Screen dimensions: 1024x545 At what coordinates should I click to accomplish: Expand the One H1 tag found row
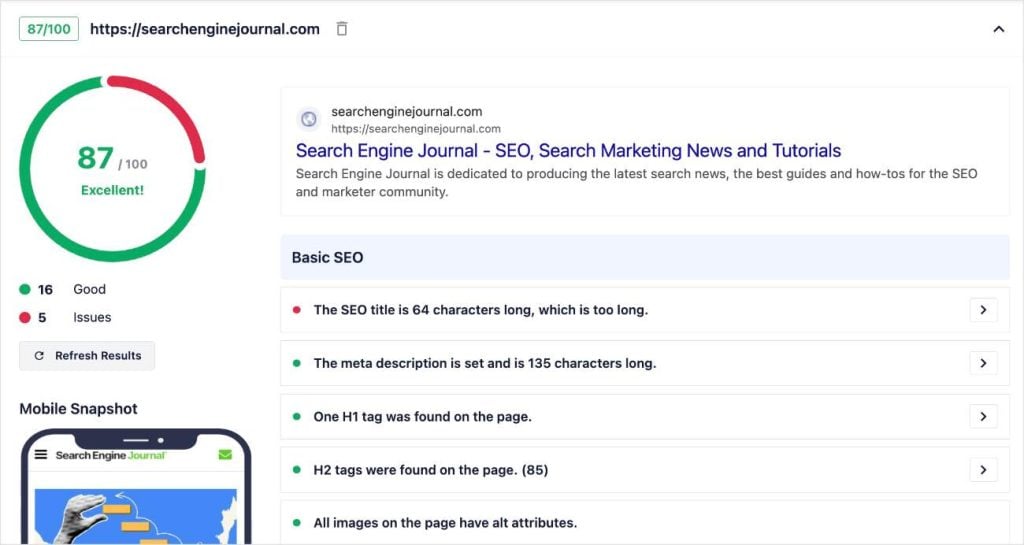click(983, 416)
